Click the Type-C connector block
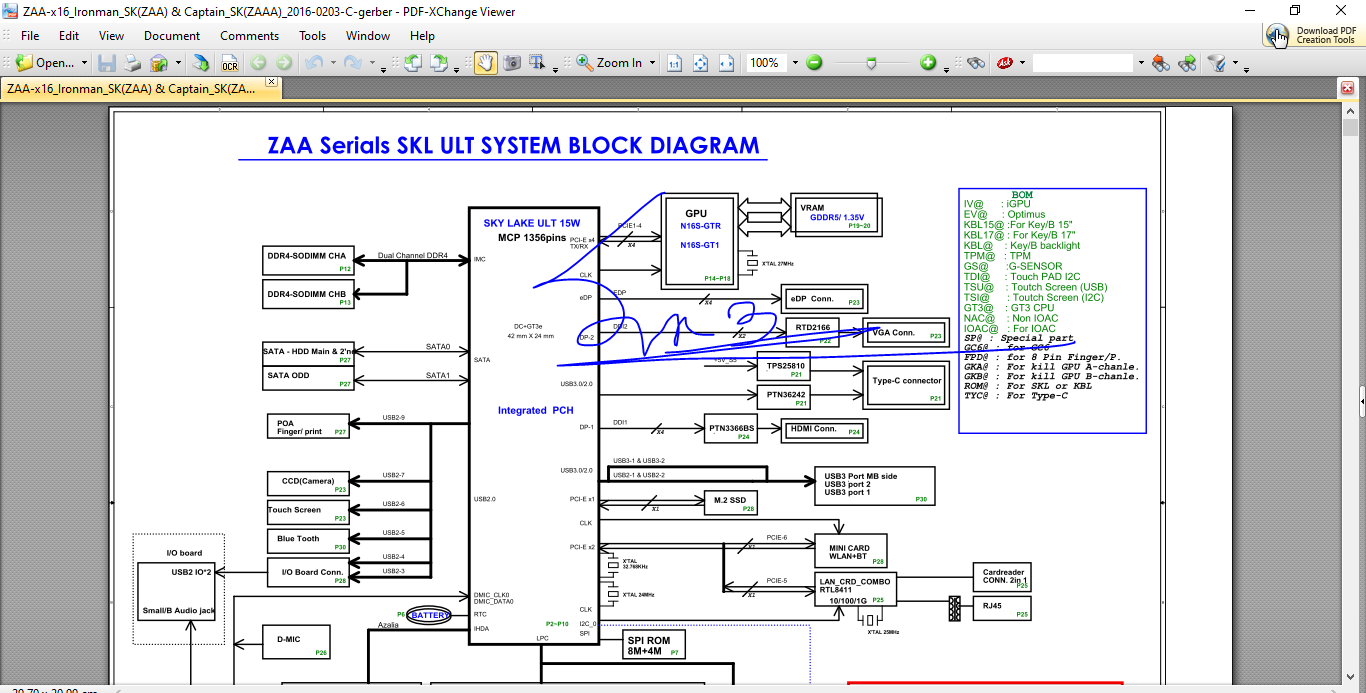This screenshot has height=693, width=1366. [906, 387]
